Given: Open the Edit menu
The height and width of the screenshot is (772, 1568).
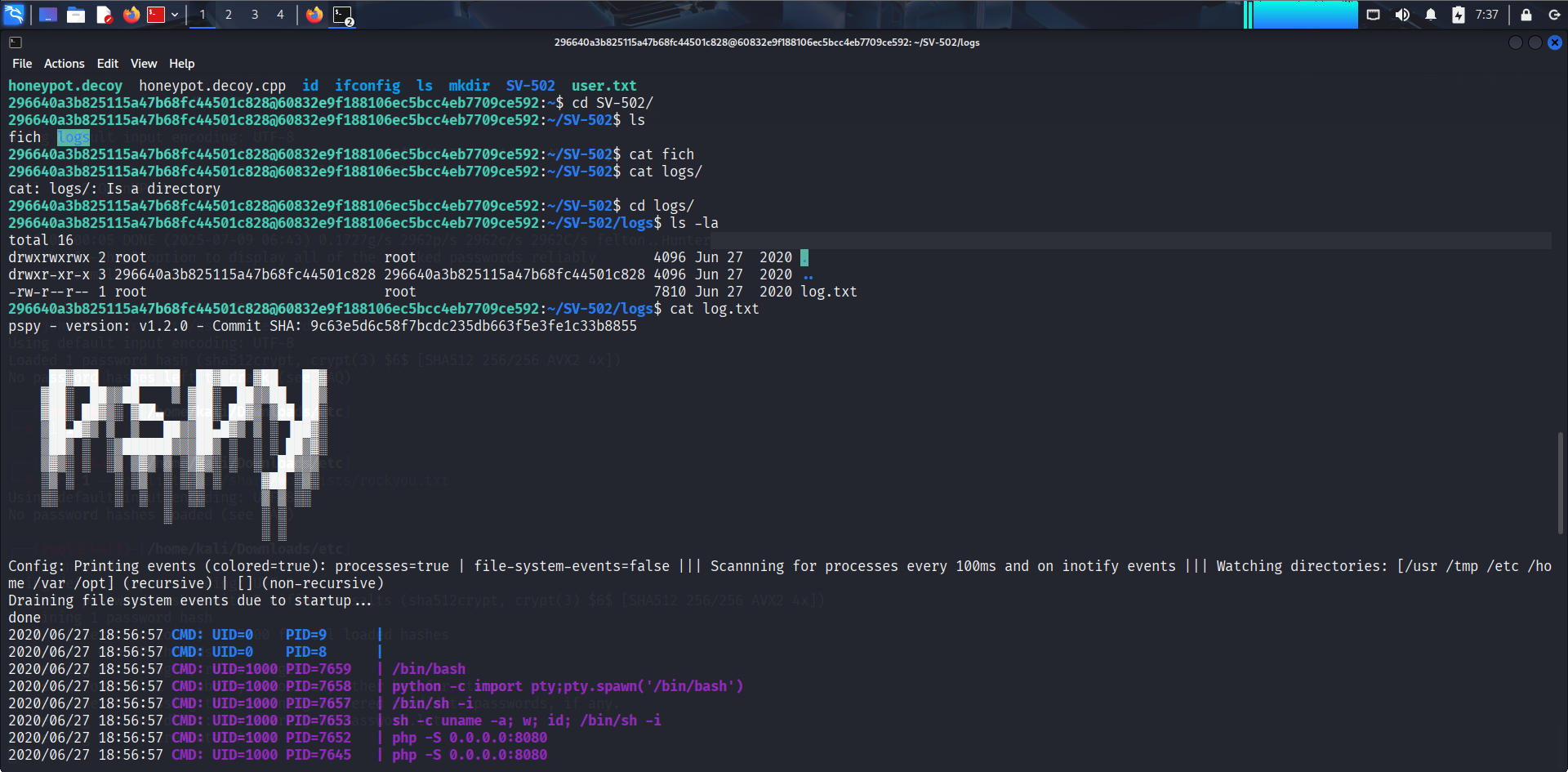Looking at the screenshot, I should click(108, 64).
